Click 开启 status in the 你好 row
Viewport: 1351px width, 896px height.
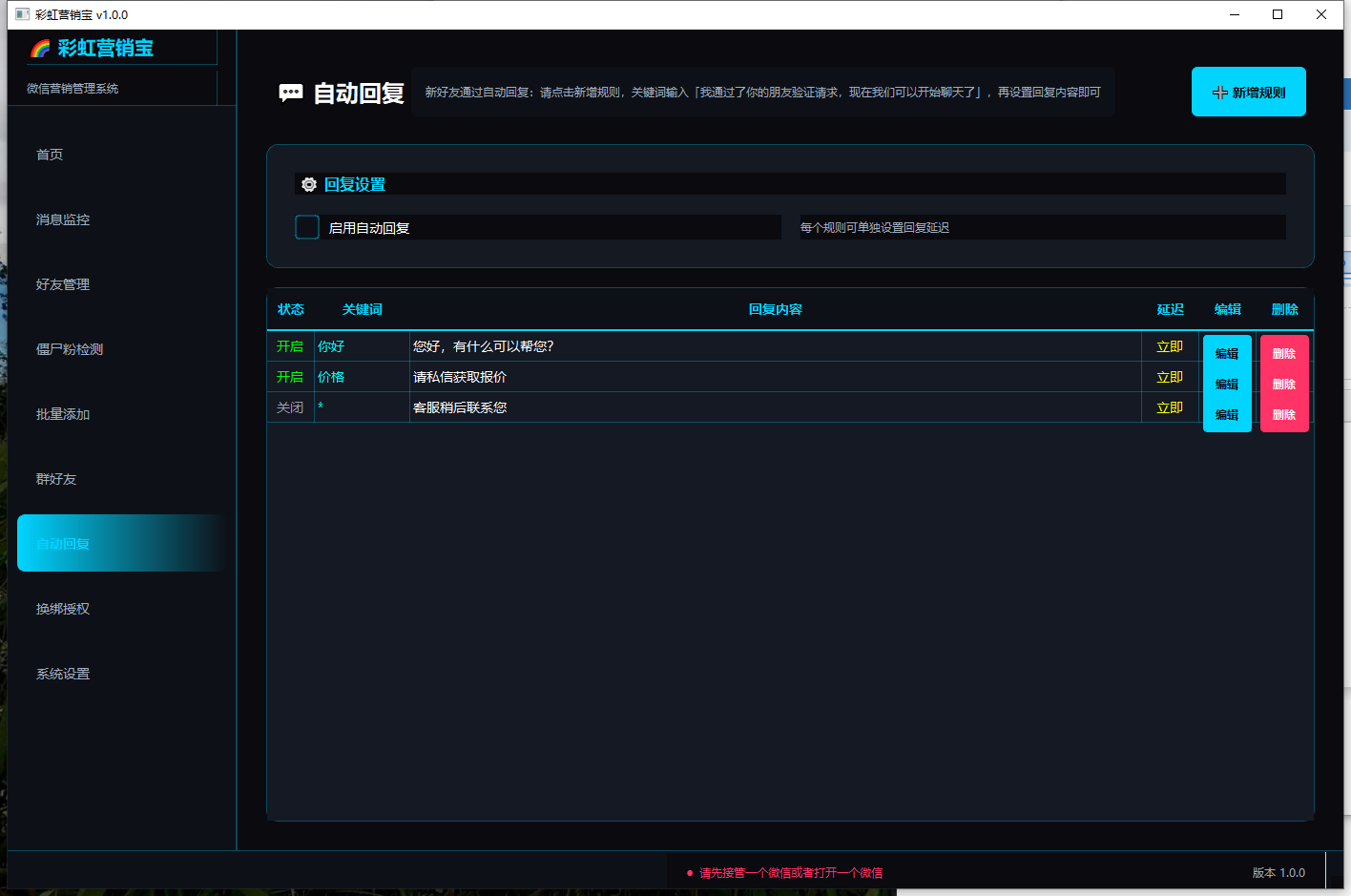tap(291, 346)
